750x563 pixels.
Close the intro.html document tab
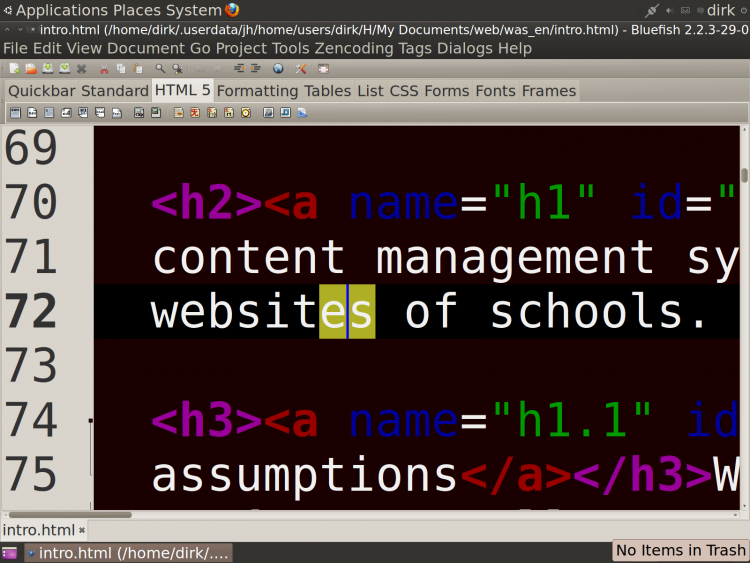pyautogui.click(x=82, y=530)
